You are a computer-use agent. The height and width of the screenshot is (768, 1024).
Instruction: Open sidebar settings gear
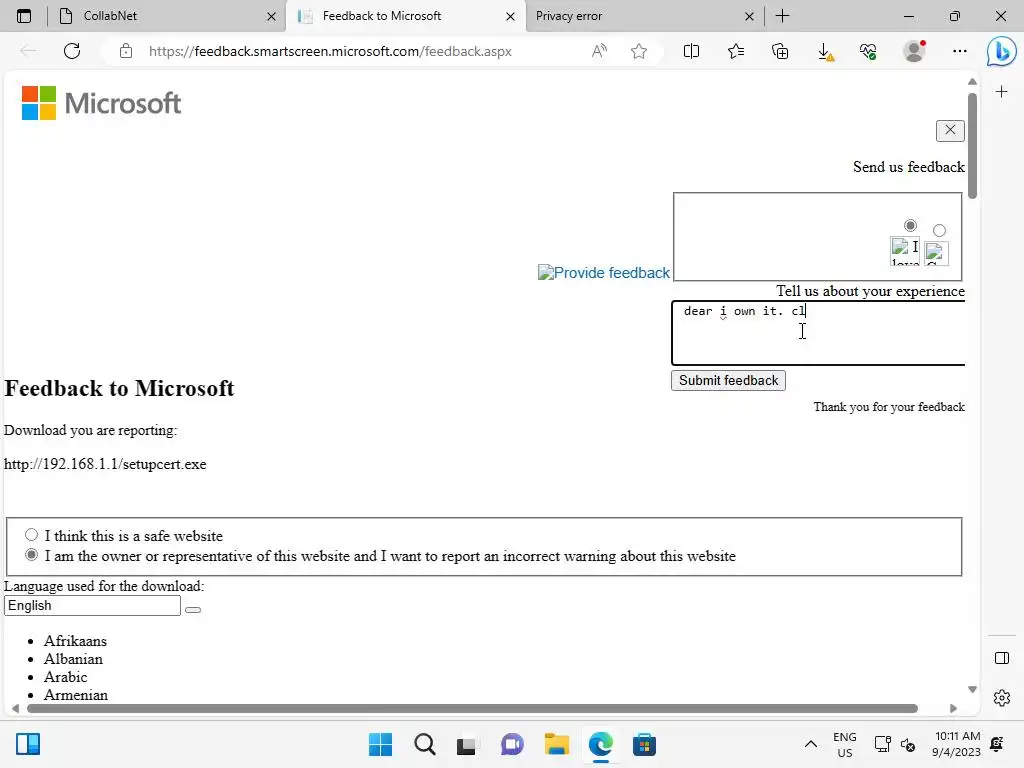click(x=1002, y=698)
